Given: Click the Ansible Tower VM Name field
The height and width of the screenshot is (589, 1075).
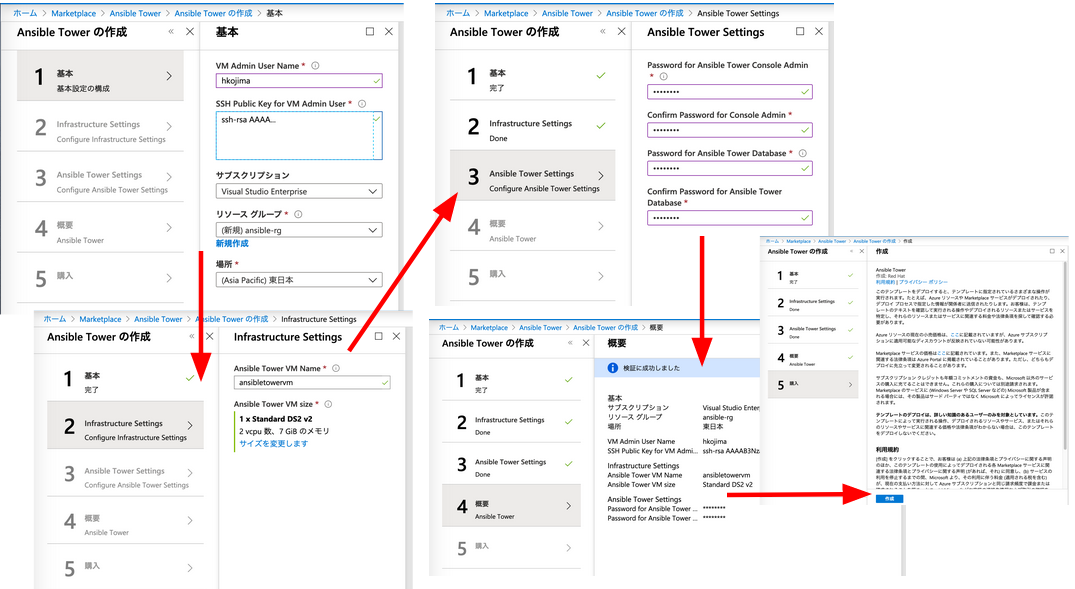Looking at the screenshot, I should (x=312, y=382).
